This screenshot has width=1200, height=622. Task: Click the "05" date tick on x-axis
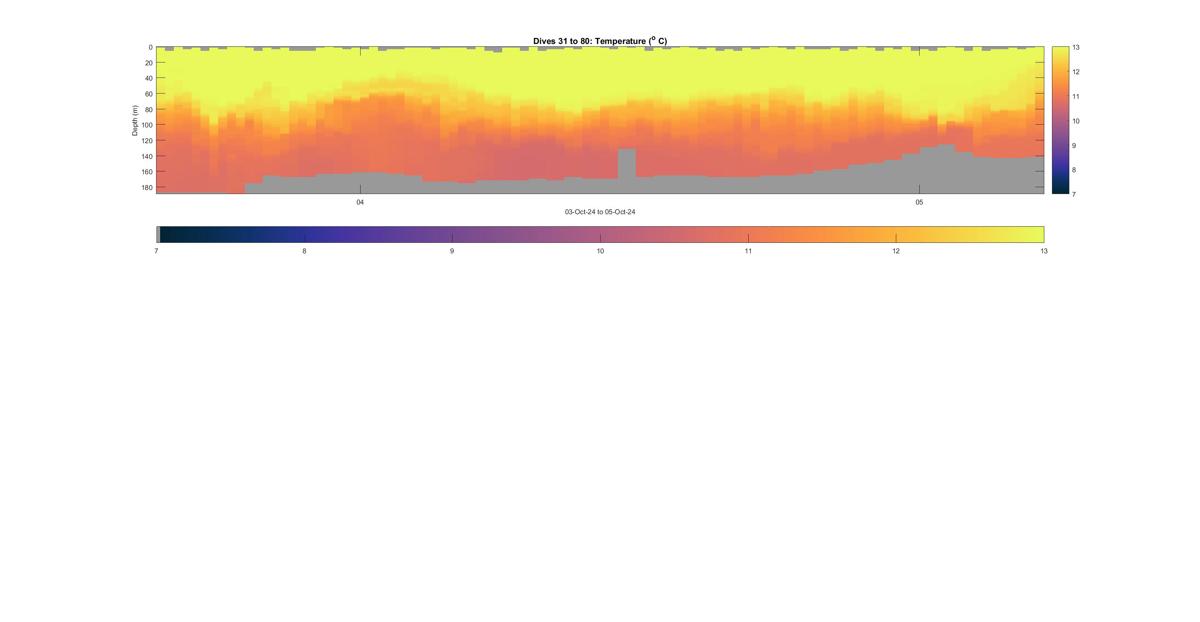pyautogui.click(x=919, y=202)
